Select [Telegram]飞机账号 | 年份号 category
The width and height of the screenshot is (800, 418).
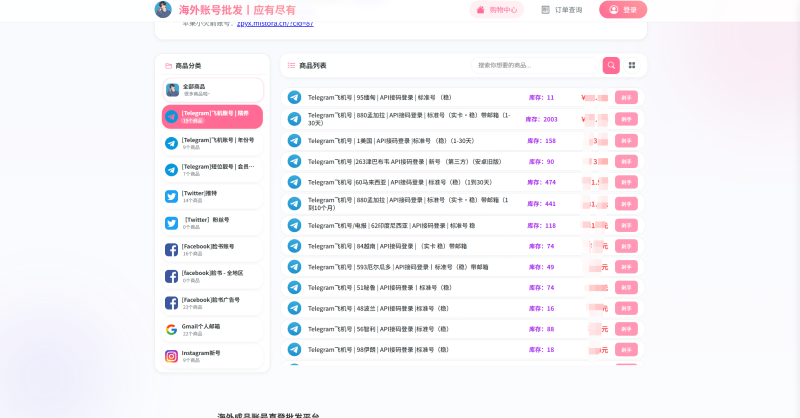(213, 143)
